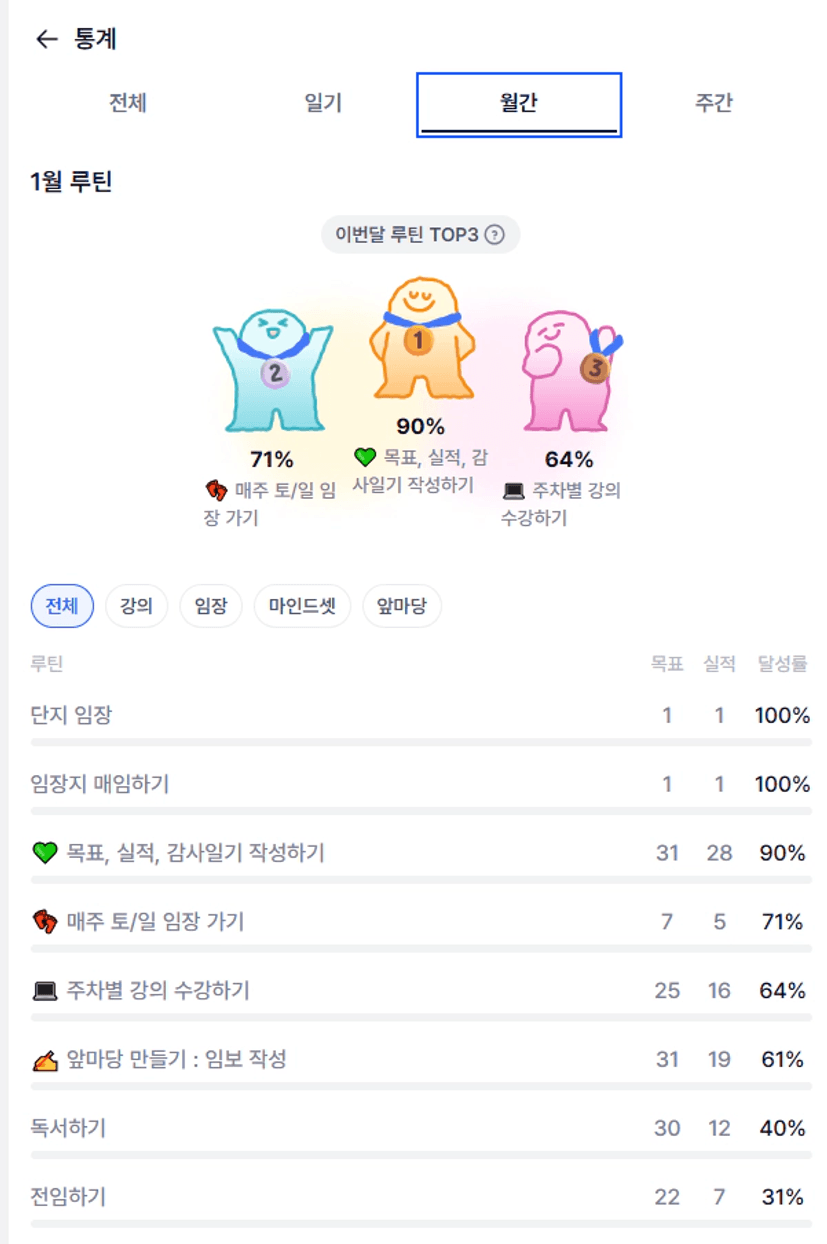Click the first-place orange medal character
This screenshot has height=1244, width=827.
[x=420, y=338]
